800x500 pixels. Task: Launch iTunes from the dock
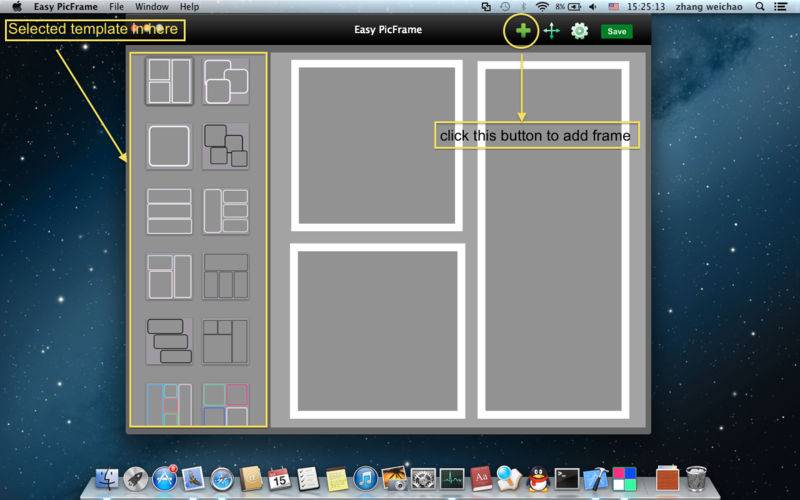pos(365,479)
